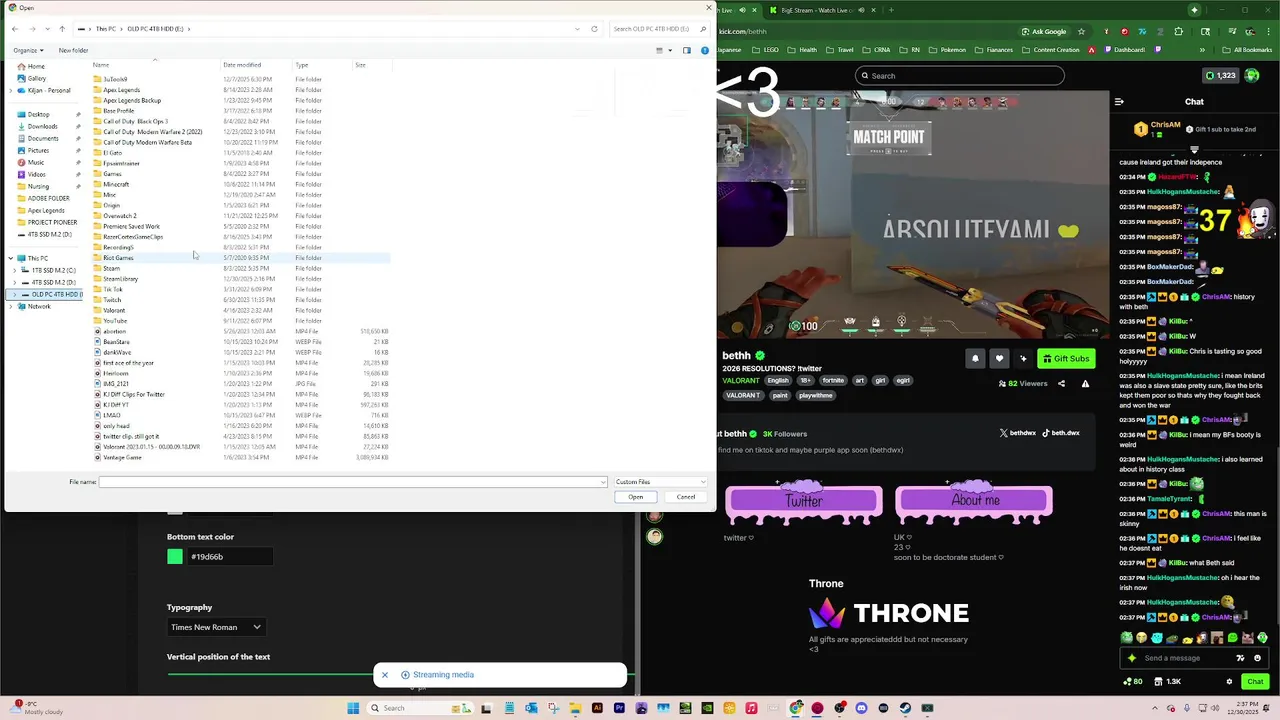Open the dialog help icon
This screenshot has width=1280, height=720.
click(705, 50)
